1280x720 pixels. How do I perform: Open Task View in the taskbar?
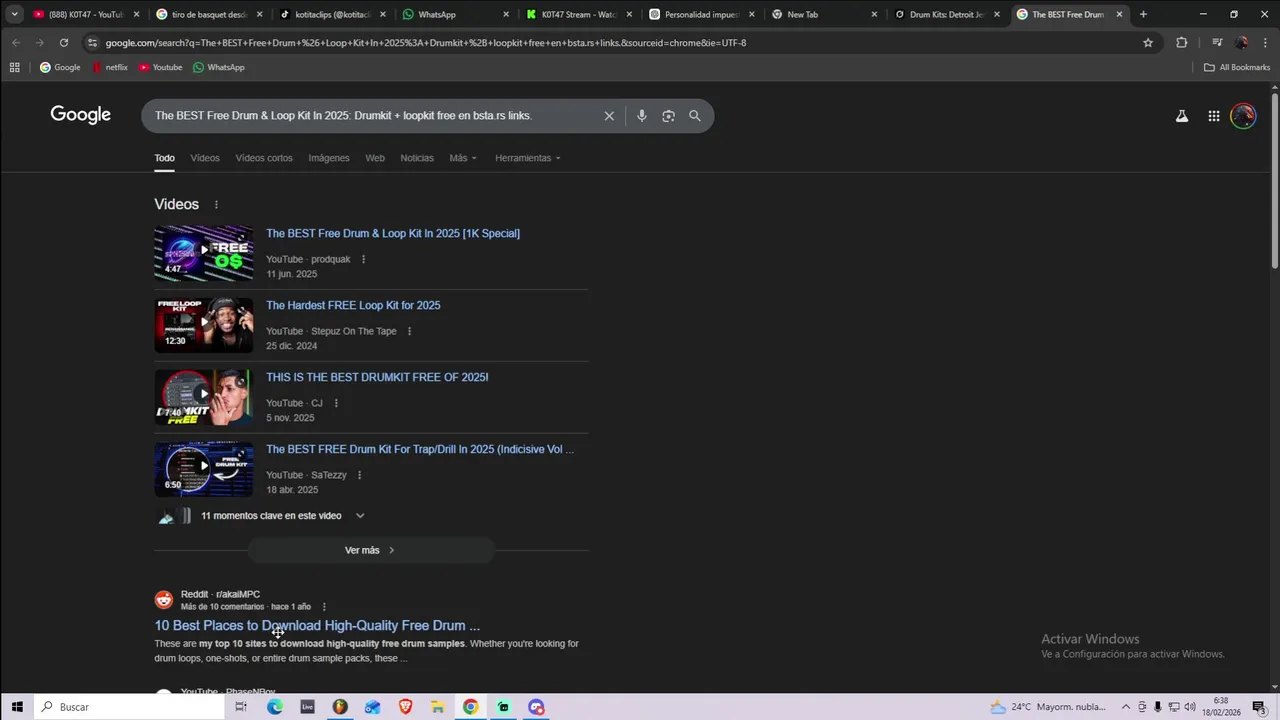click(241, 707)
